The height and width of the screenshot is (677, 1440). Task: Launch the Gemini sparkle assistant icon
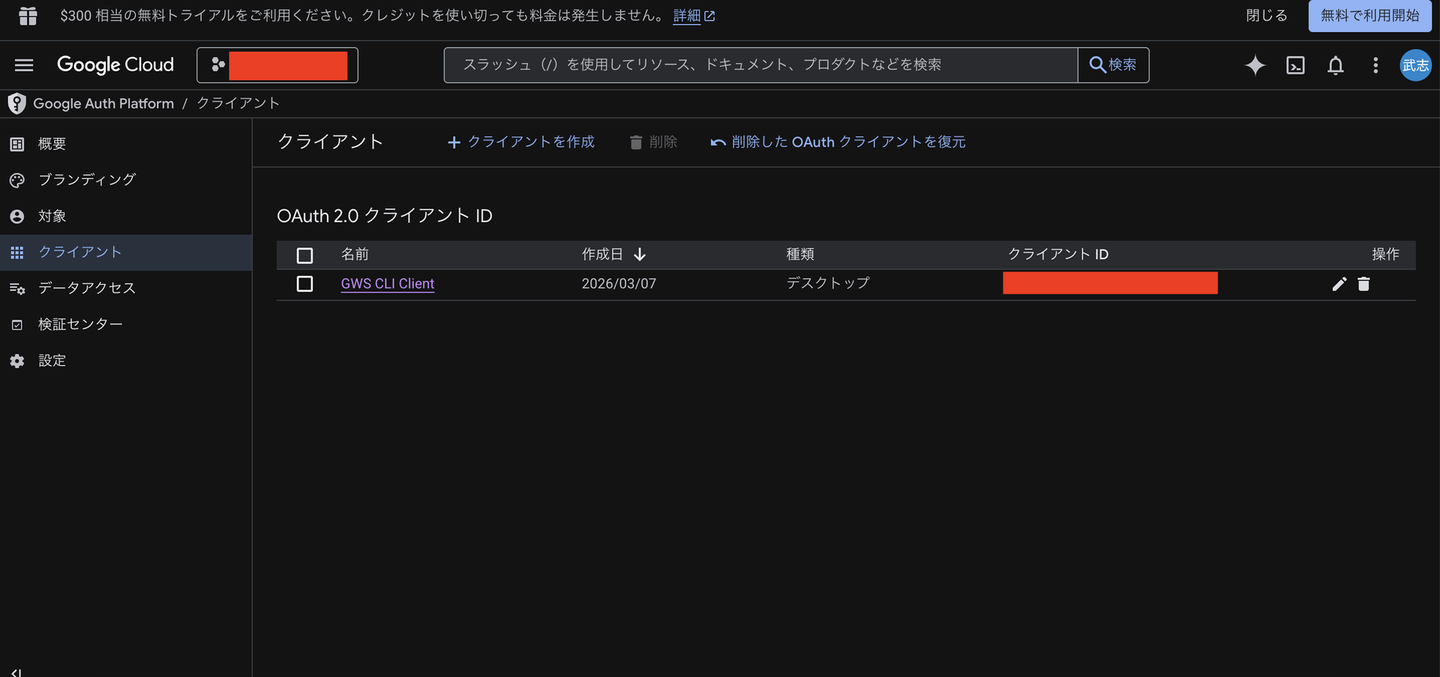pos(1255,65)
